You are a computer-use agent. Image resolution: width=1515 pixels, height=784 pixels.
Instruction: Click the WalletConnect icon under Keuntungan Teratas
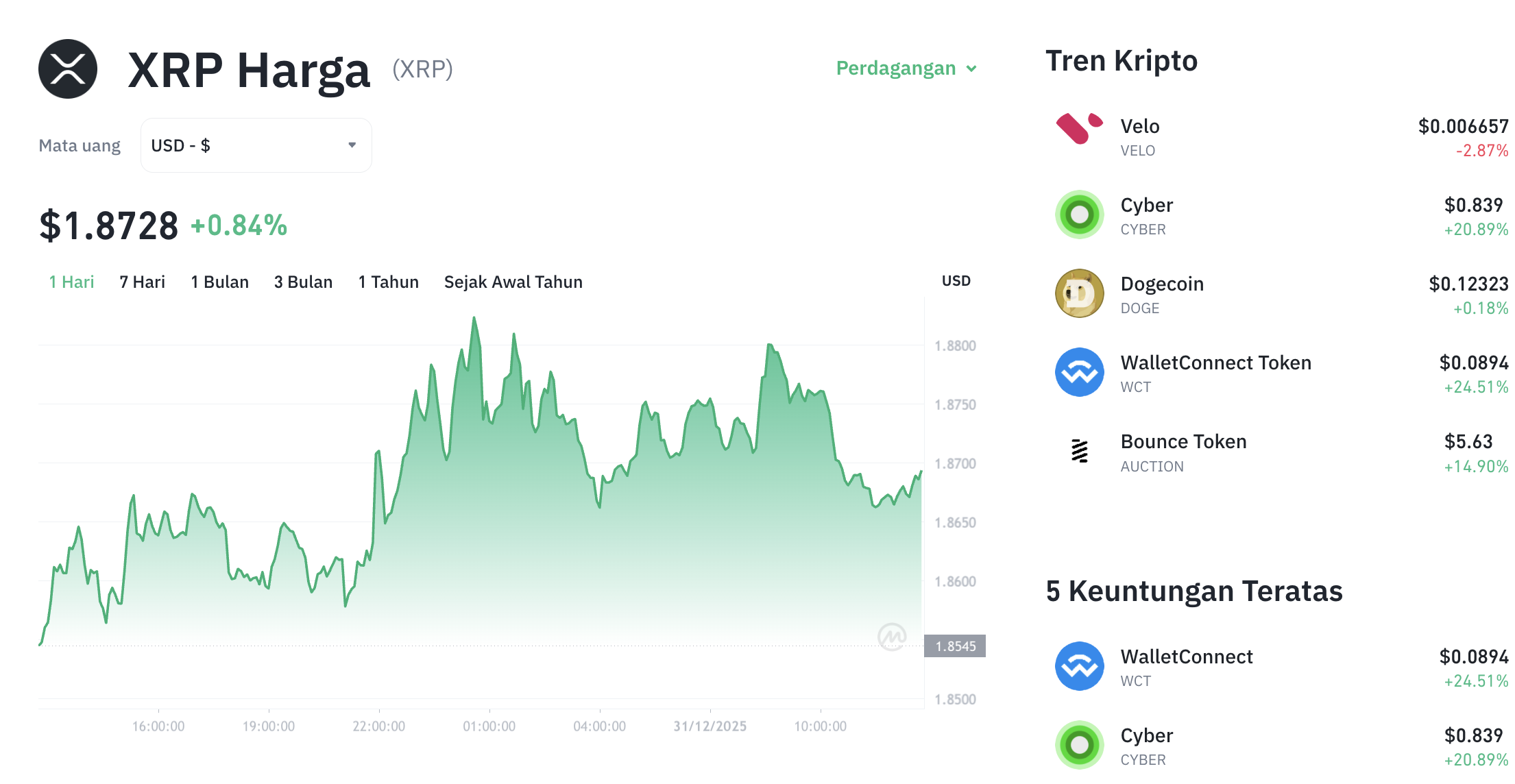[1078, 666]
